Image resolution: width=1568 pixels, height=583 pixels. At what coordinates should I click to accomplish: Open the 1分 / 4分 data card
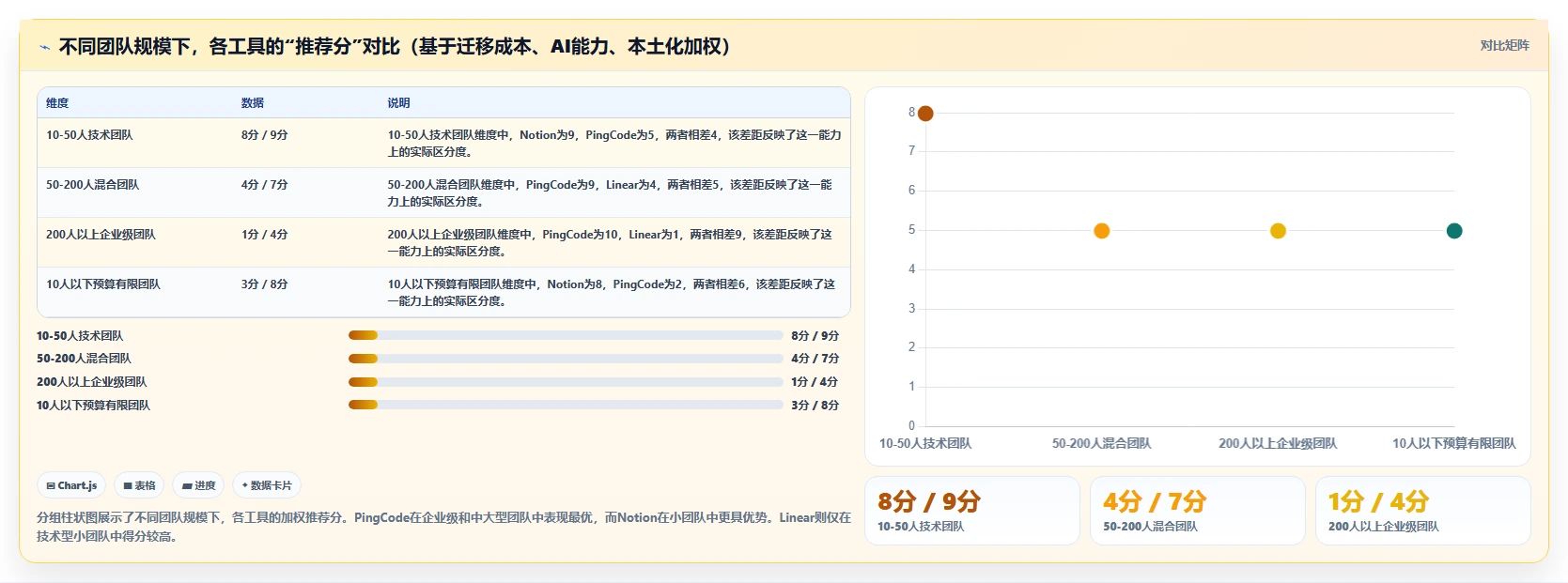pyautogui.click(x=1423, y=511)
